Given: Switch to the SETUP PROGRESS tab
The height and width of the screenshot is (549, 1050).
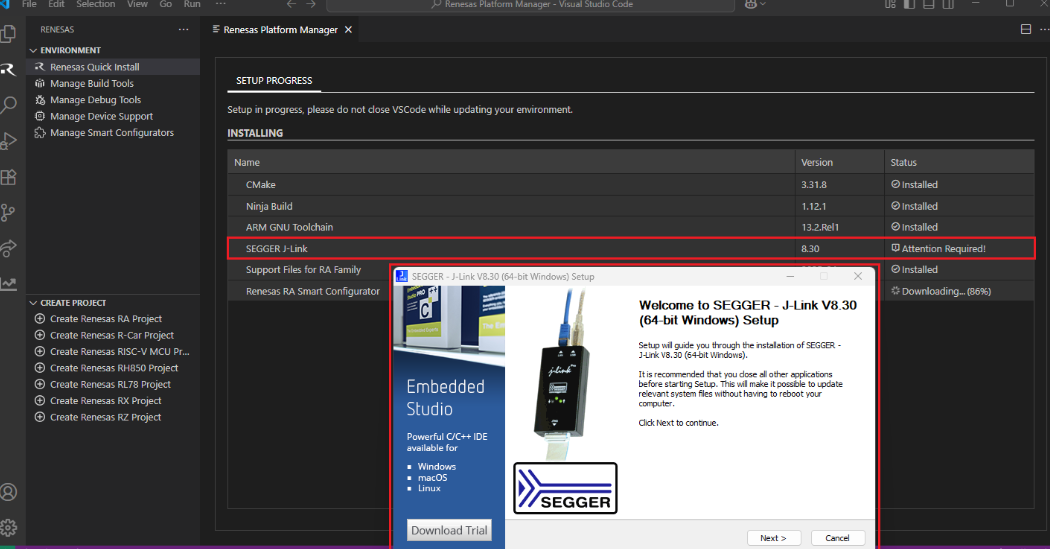Looking at the screenshot, I should (274, 80).
